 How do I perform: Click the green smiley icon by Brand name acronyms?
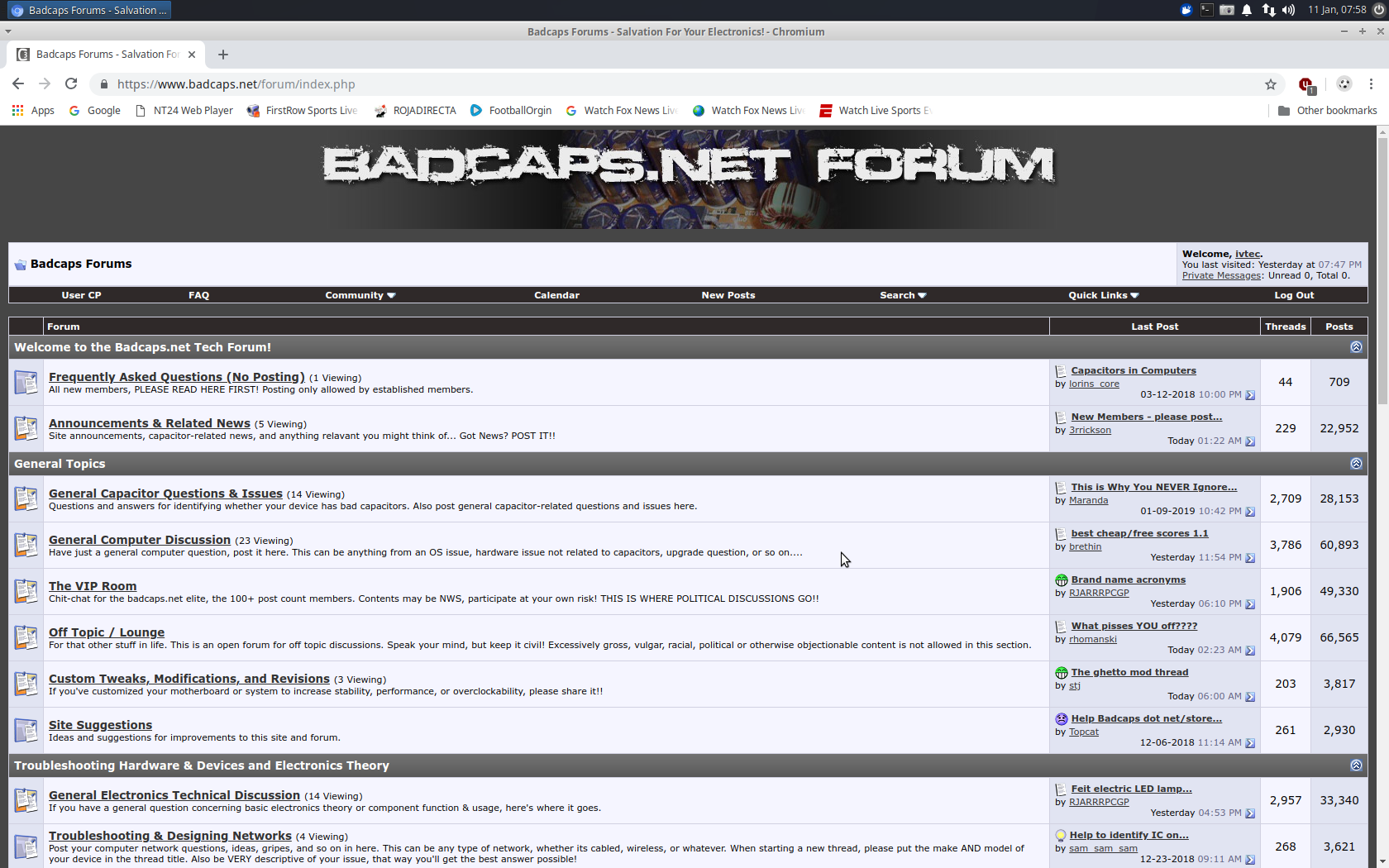pyautogui.click(x=1062, y=580)
